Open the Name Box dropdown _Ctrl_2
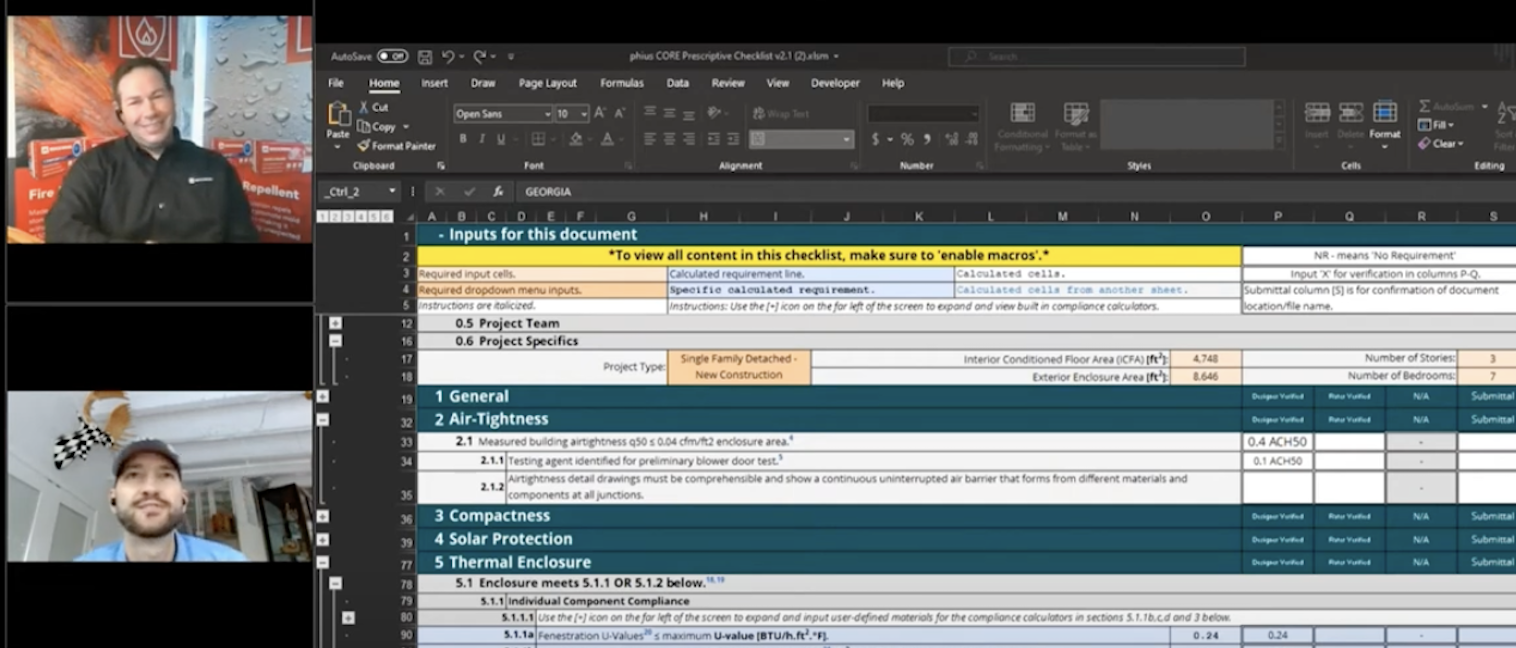This screenshot has width=1516, height=648. 392,191
